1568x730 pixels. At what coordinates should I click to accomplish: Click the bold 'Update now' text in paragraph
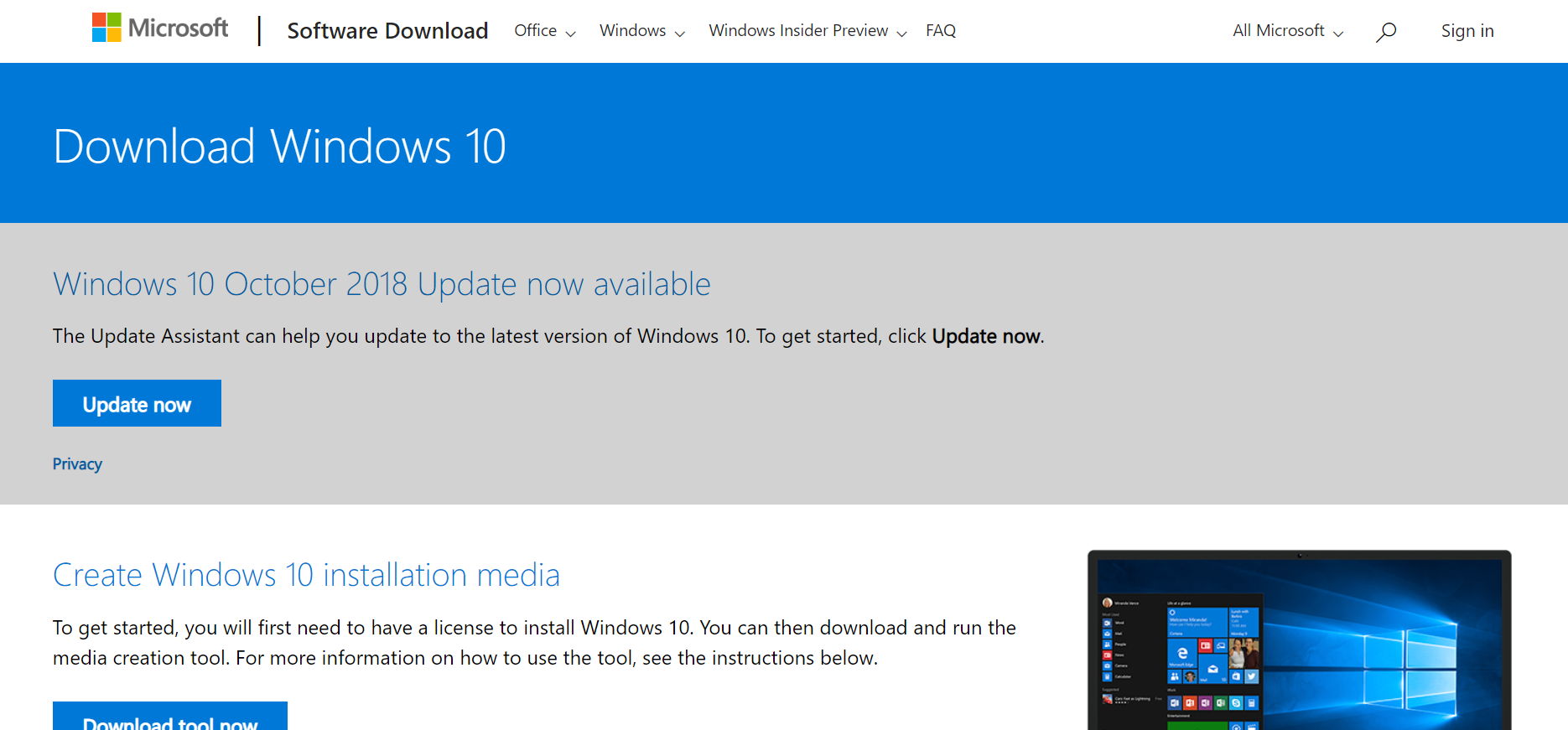[x=986, y=336]
